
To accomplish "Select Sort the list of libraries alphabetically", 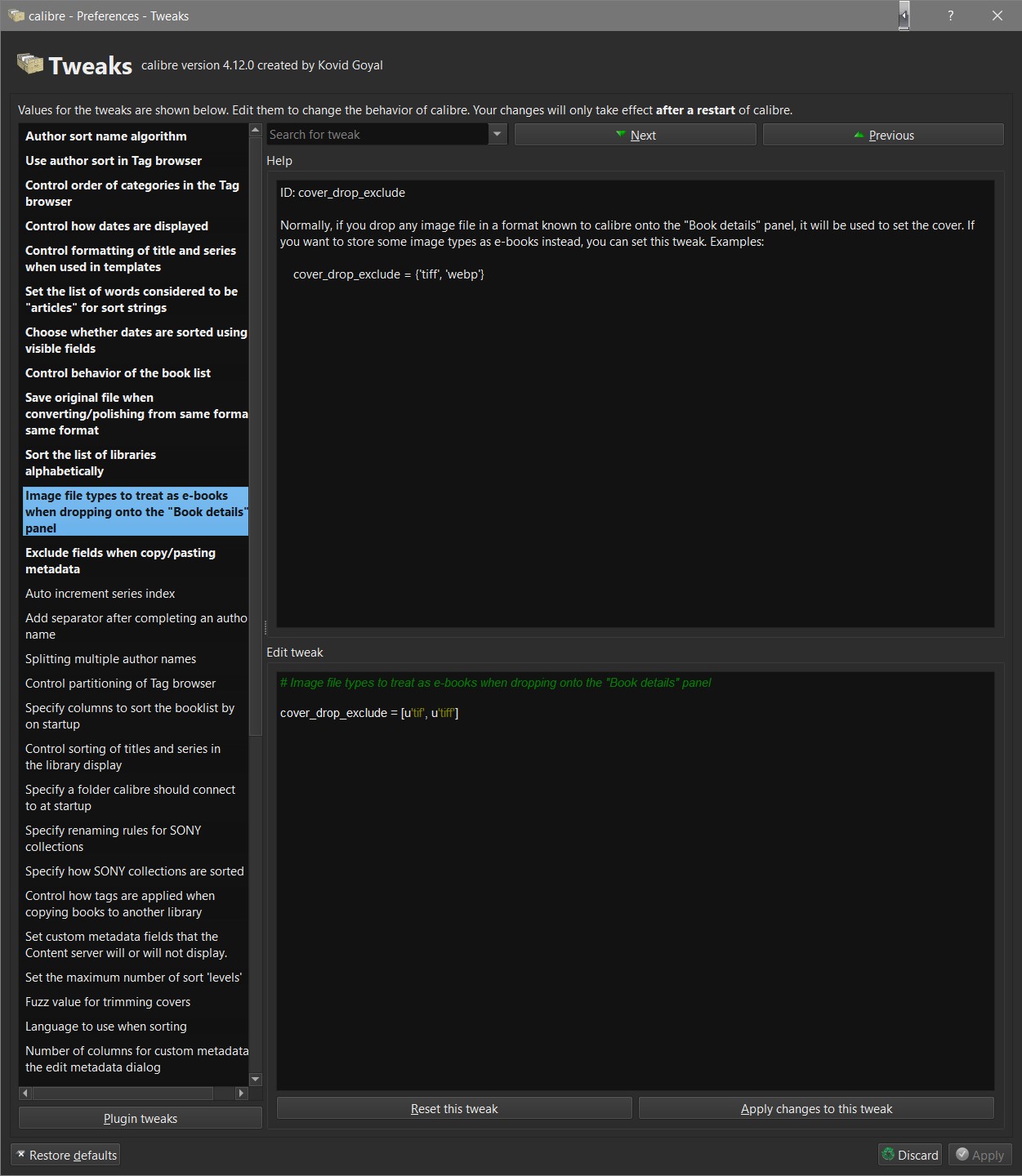I will click(x=136, y=463).
